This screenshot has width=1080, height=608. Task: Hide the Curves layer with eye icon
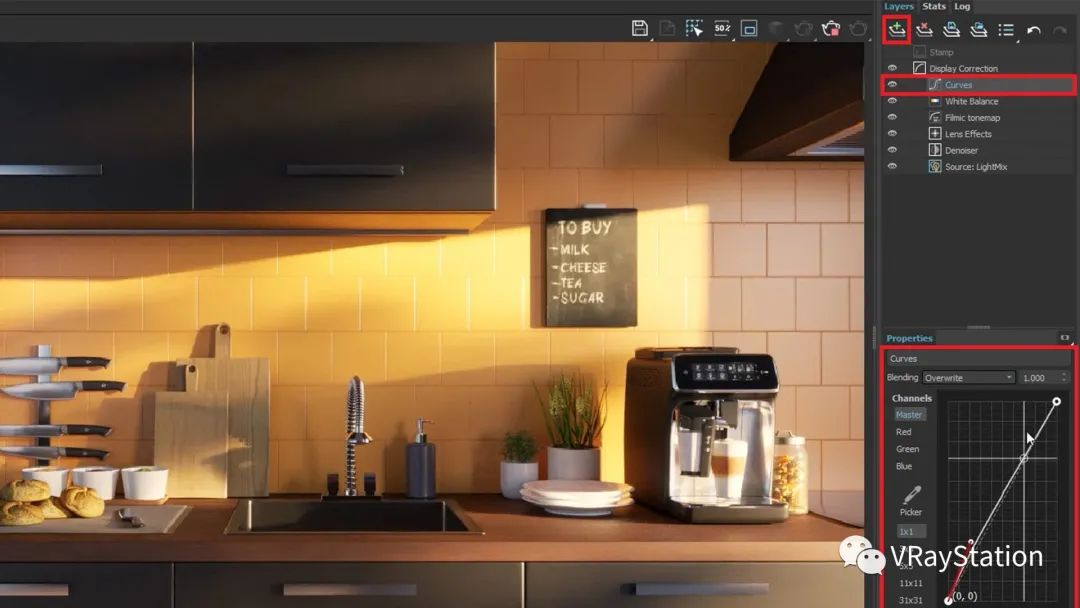(x=892, y=85)
